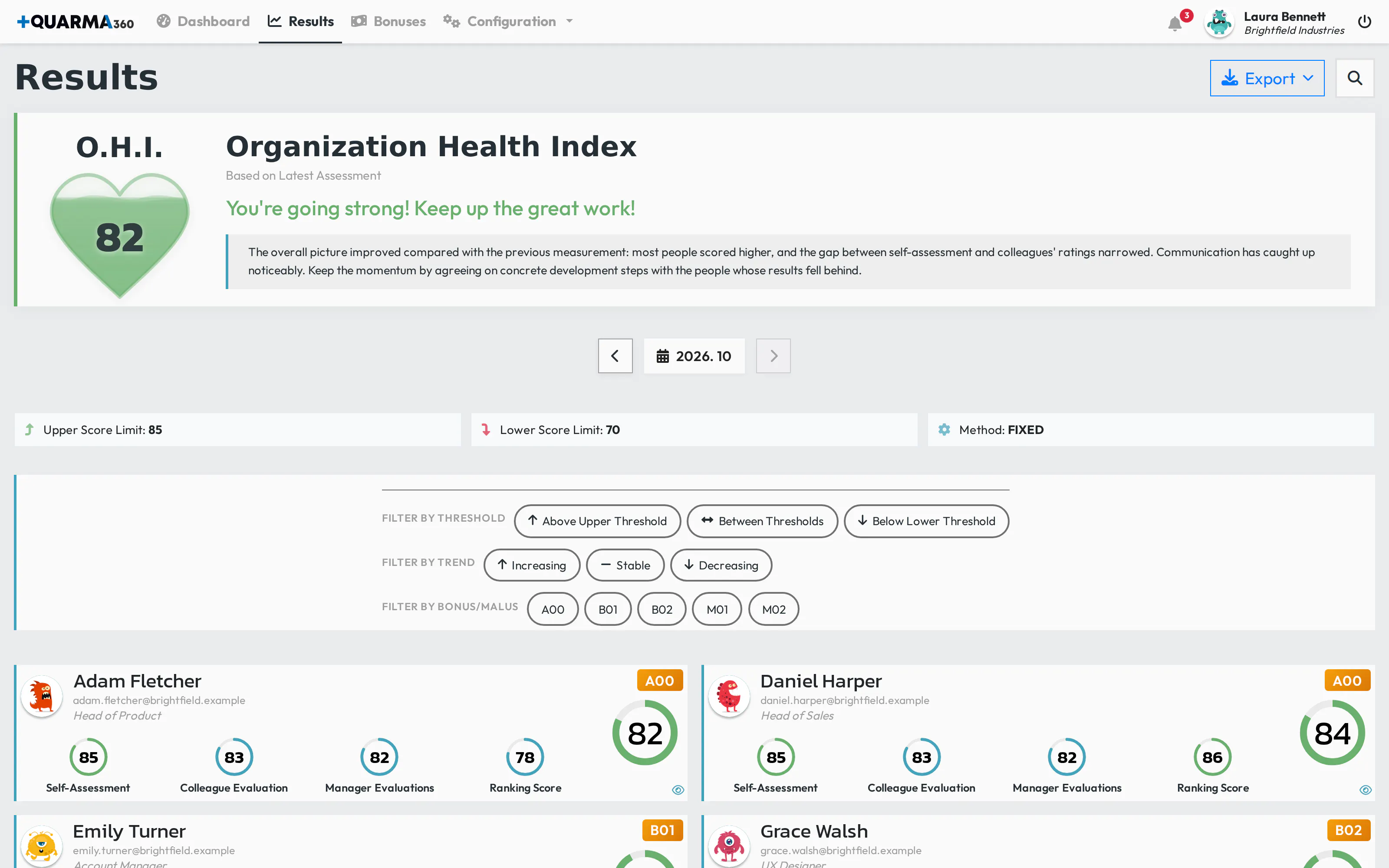Toggle Increasing trend filter
The width and height of the screenshot is (1389, 868).
[531, 566]
